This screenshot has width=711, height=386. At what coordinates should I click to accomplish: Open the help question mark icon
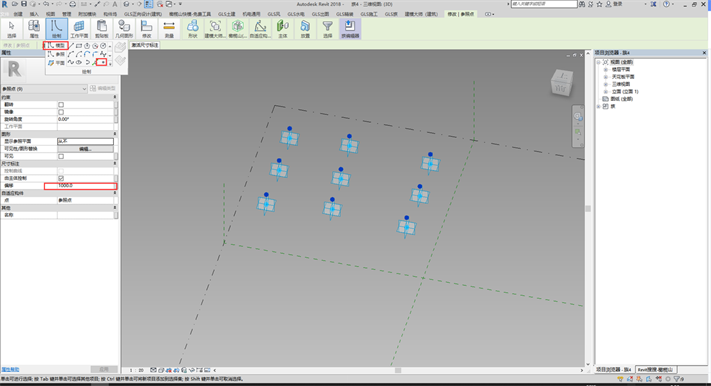click(666, 4)
